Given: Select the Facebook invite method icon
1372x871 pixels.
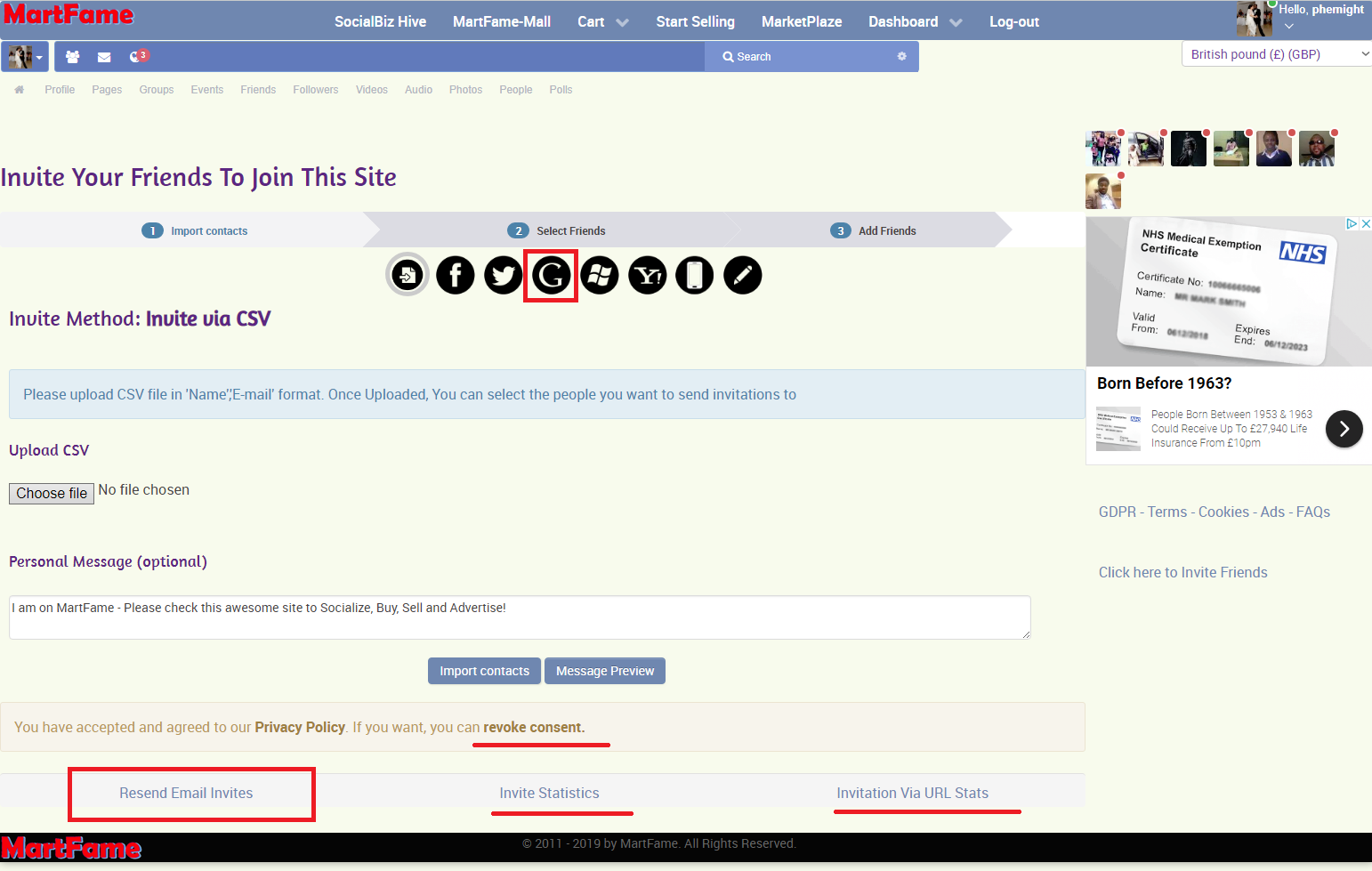Looking at the screenshot, I should [455, 275].
